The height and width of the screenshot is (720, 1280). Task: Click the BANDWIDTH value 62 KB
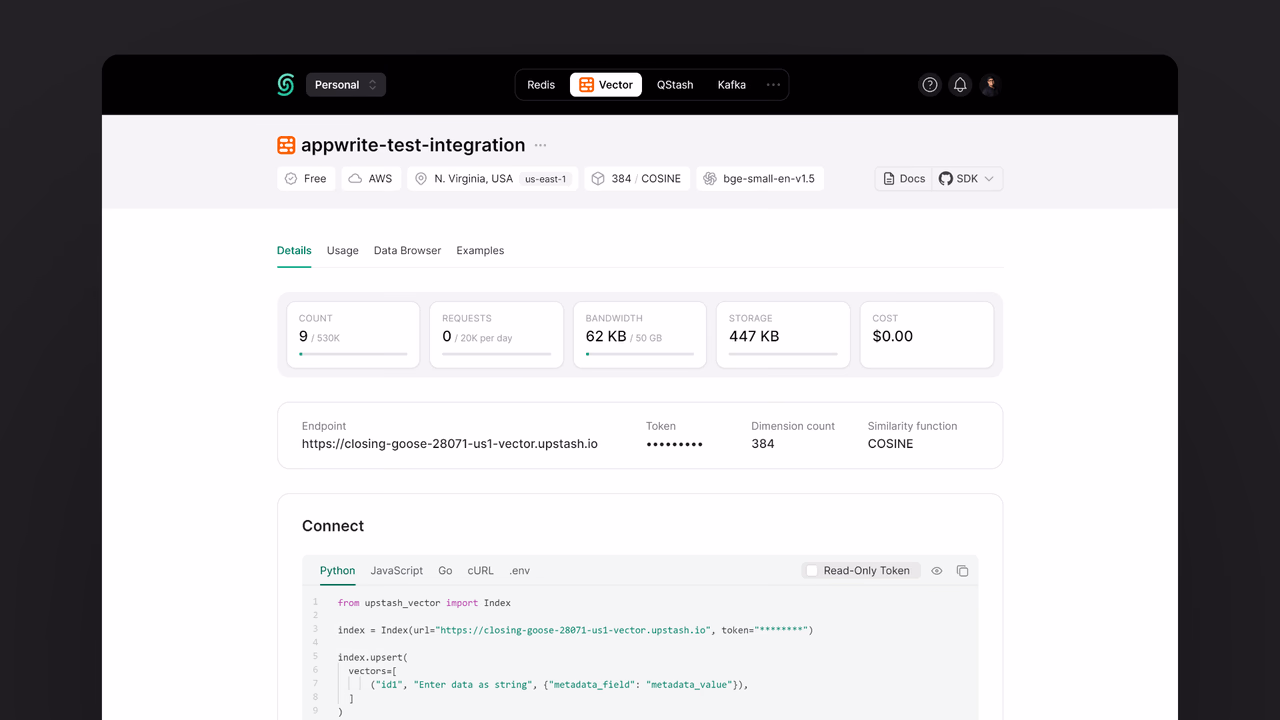click(606, 337)
